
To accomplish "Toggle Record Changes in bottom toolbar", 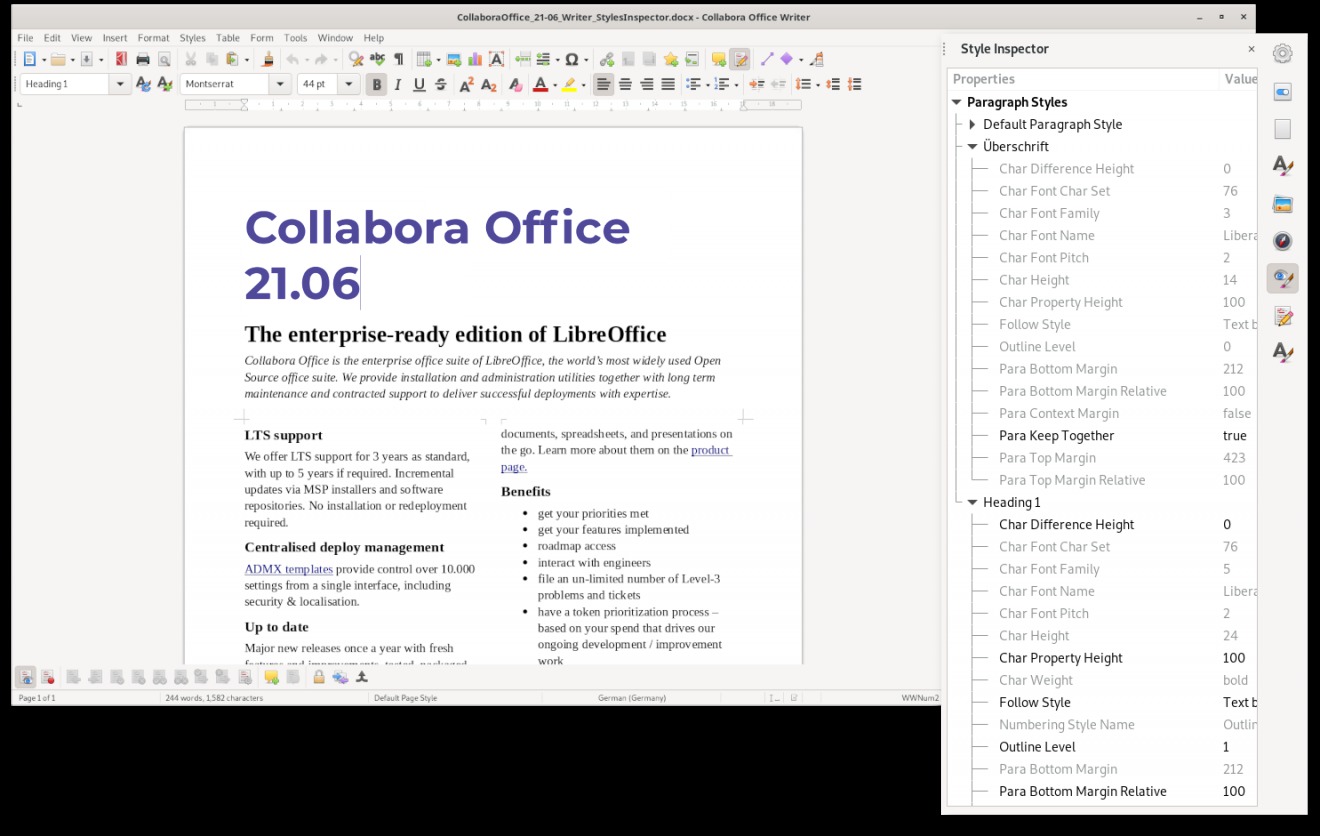I will [x=48, y=677].
